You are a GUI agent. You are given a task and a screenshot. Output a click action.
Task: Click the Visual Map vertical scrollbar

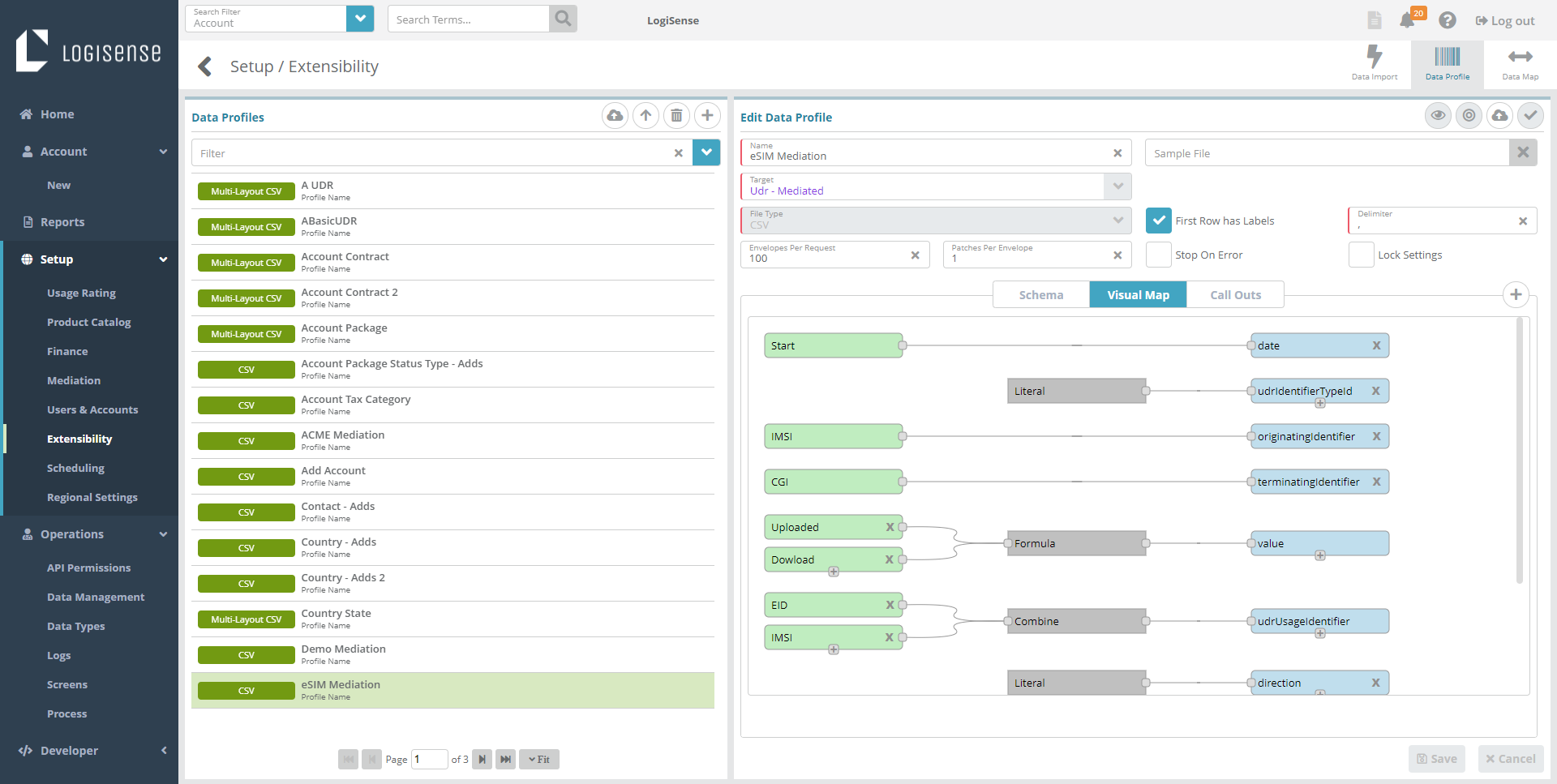1519,451
